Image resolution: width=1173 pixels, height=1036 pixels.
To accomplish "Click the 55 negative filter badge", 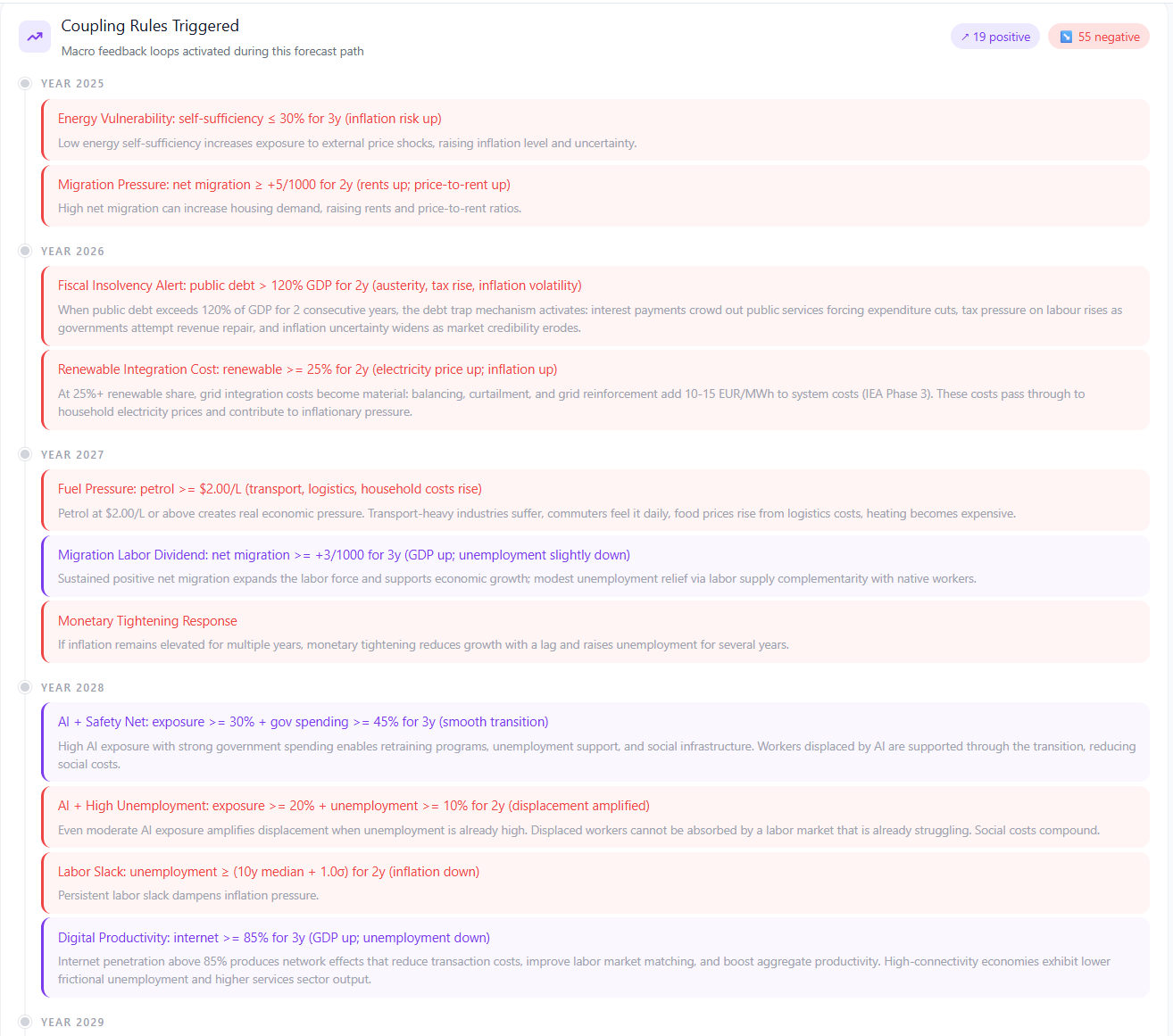I will [1099, 36].
